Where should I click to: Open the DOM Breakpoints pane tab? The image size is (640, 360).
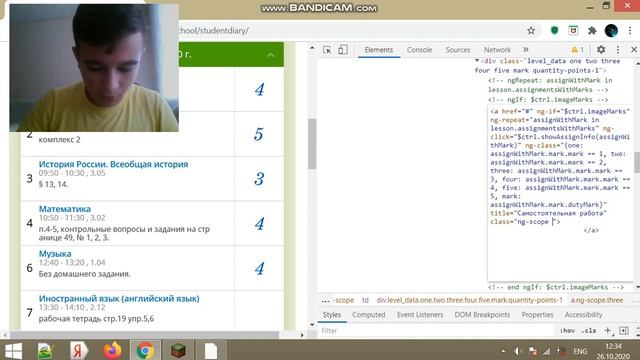coord(482,315)
